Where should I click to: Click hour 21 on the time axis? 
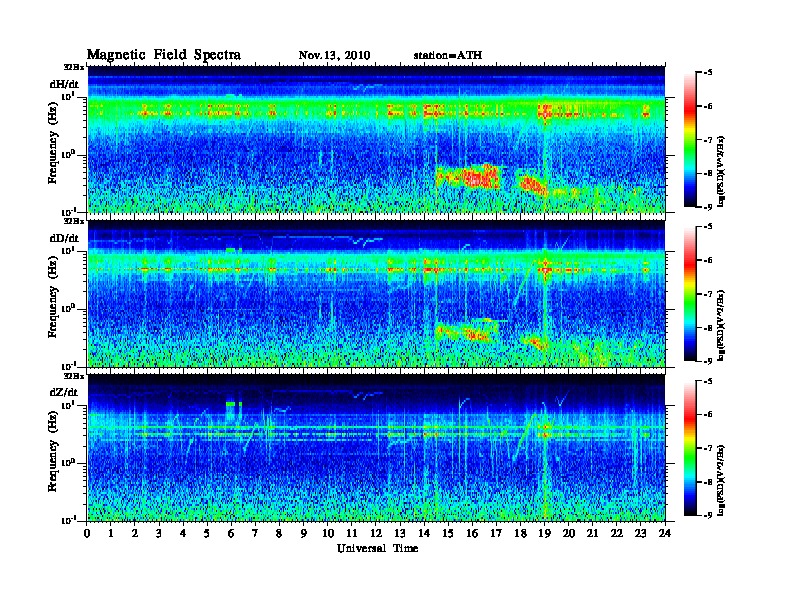(592, 534)
